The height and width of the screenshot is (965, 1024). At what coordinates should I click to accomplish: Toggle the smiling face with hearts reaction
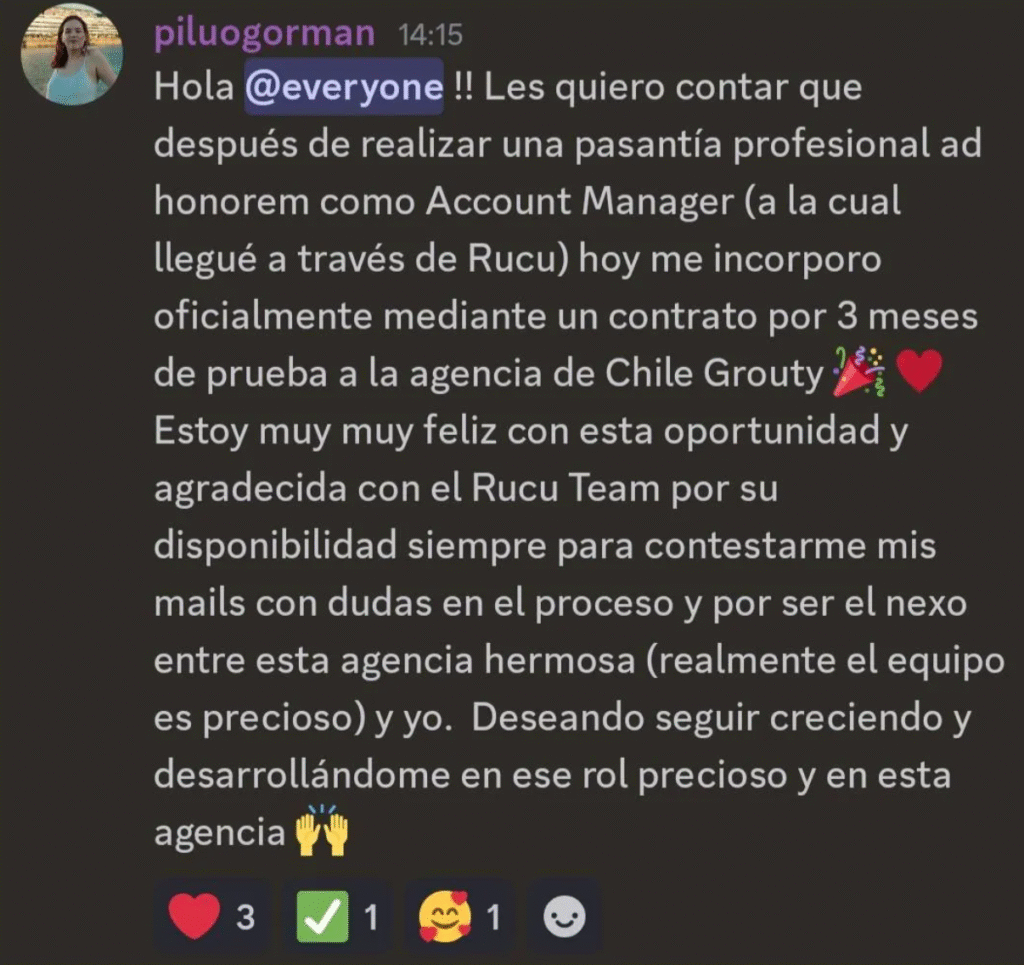(460, 917)
